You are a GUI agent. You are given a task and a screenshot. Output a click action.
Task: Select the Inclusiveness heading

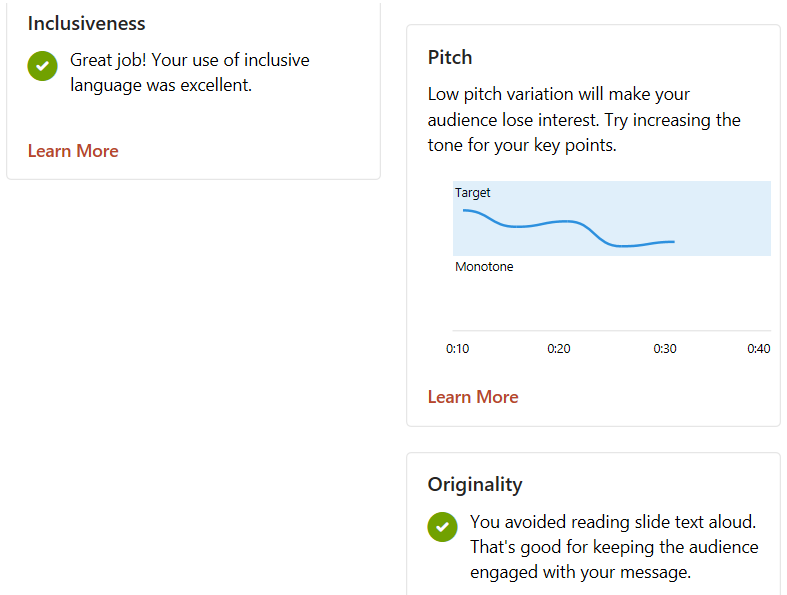pos(87,23)
